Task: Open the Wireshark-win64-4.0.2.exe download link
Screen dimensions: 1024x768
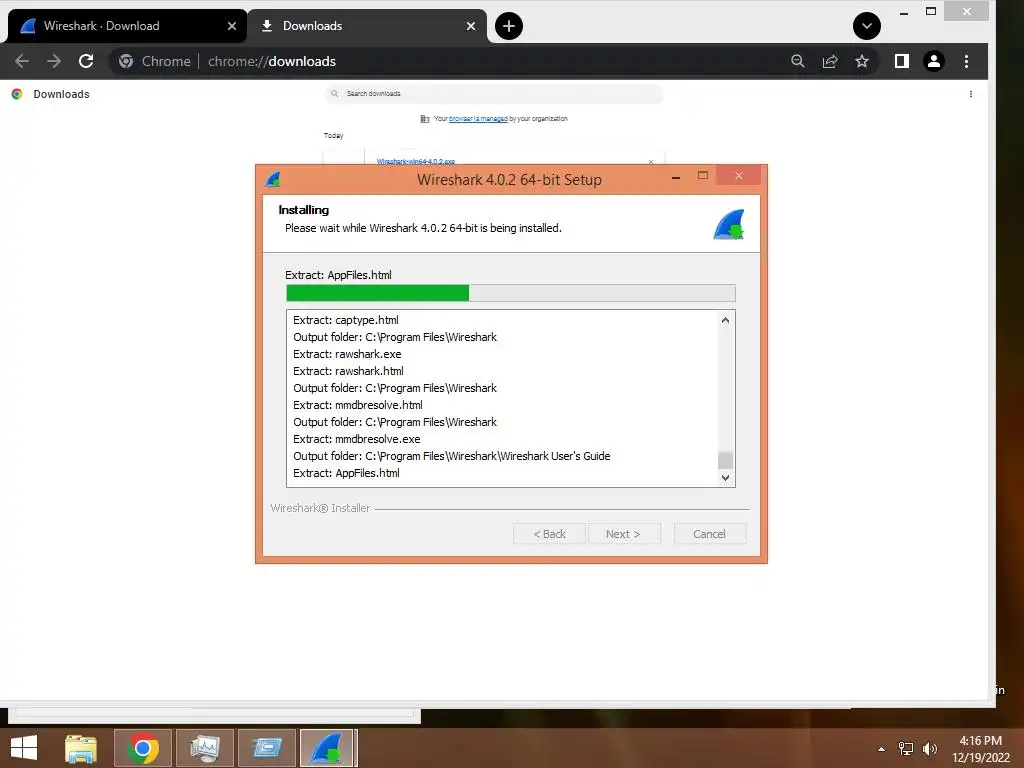Action: point(416,161)
